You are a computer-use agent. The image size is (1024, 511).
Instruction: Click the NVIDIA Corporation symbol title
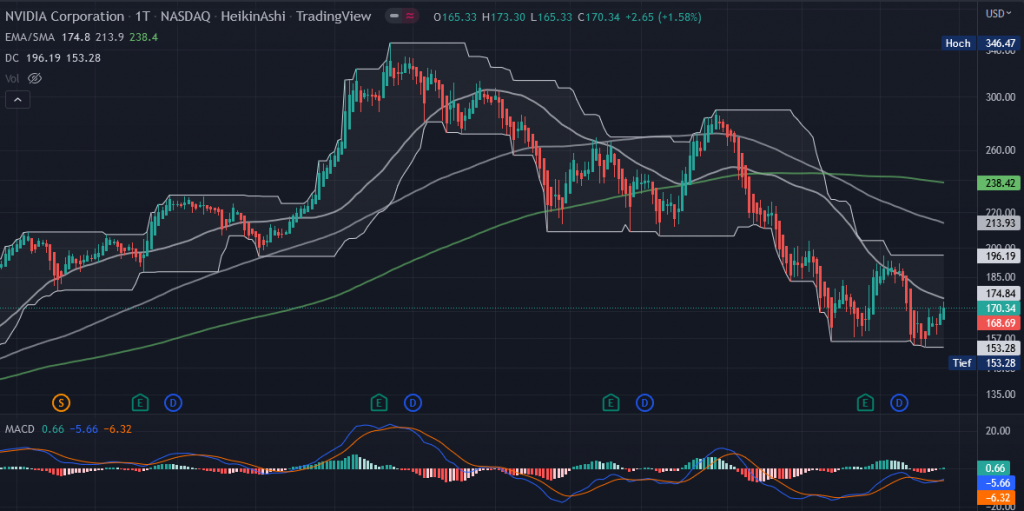65,16
